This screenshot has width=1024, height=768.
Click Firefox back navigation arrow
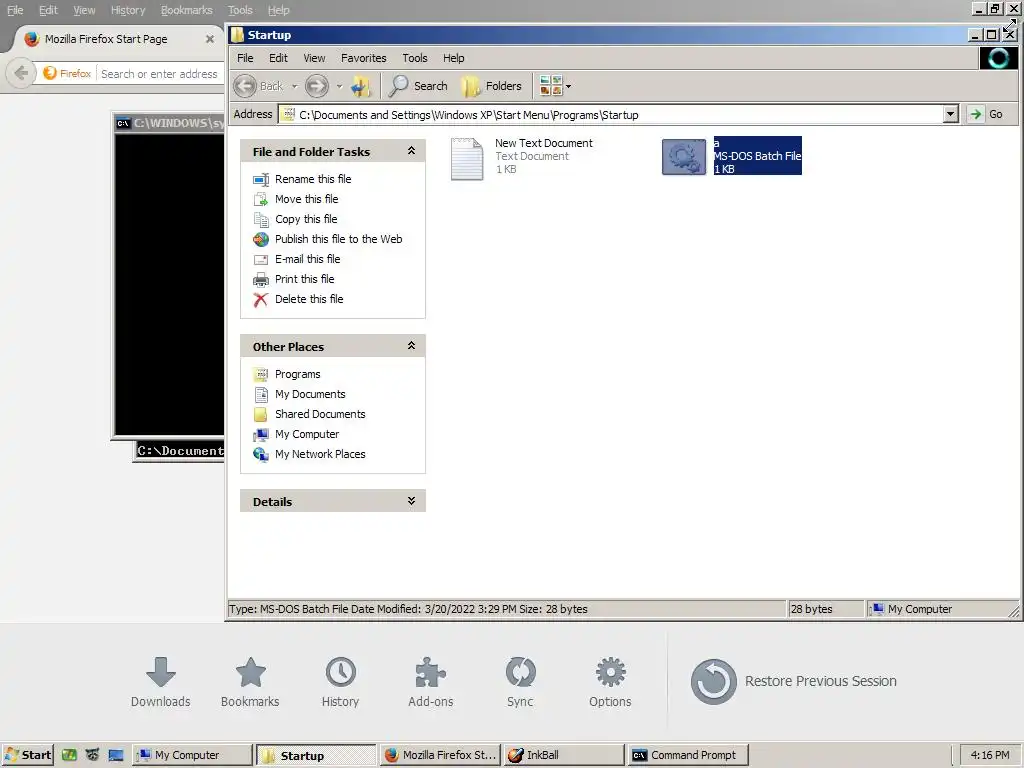pyautogui.click(x=21, y=73)
